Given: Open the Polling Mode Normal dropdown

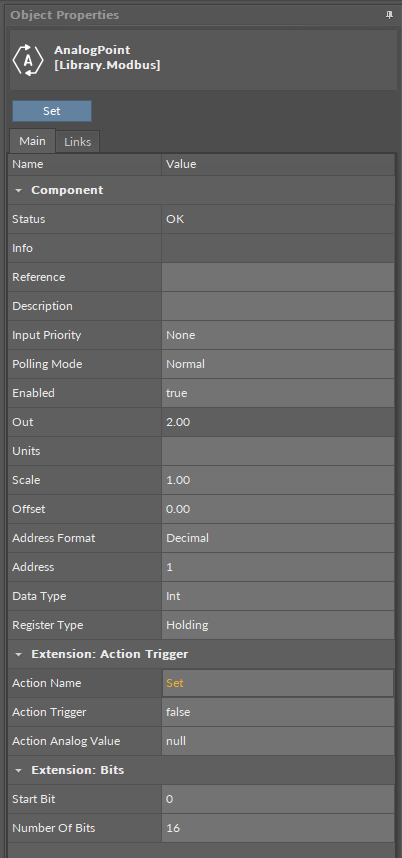Looking at the screenshot, I should tap(278, 364).
